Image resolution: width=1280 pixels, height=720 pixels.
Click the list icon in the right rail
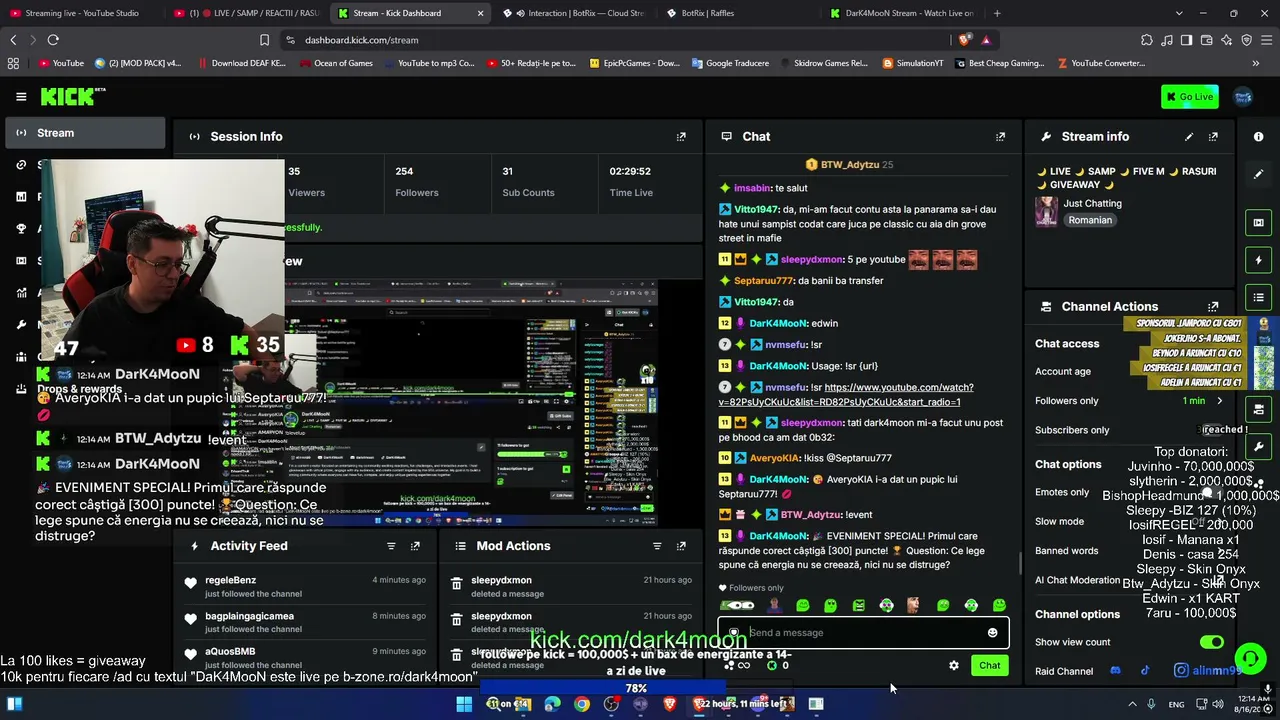[x=1258, y=298]
